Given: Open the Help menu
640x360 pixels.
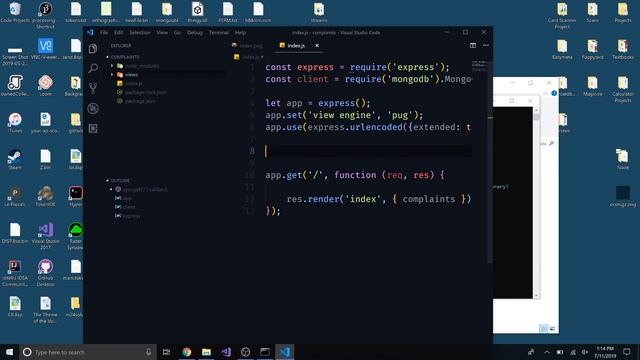Looking at the screenshot, I should click(x=240, y=32).
